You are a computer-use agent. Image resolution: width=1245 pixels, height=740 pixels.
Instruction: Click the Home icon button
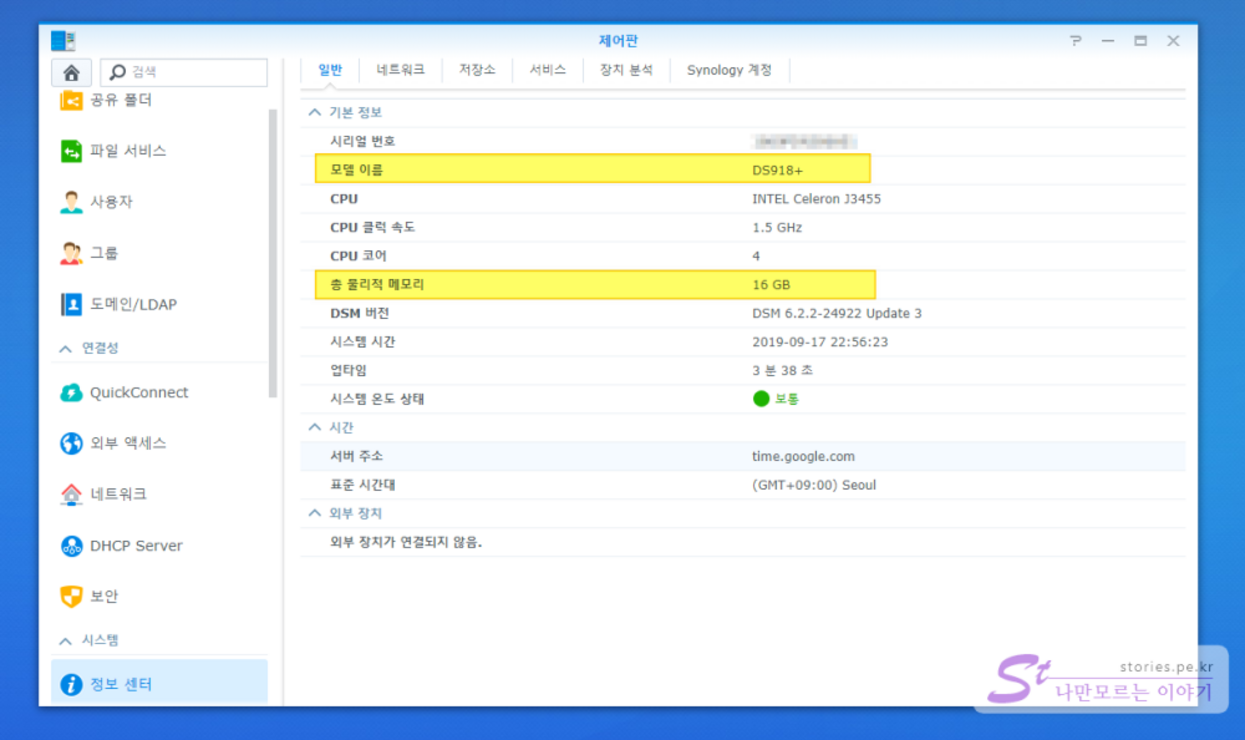point(71,73)
